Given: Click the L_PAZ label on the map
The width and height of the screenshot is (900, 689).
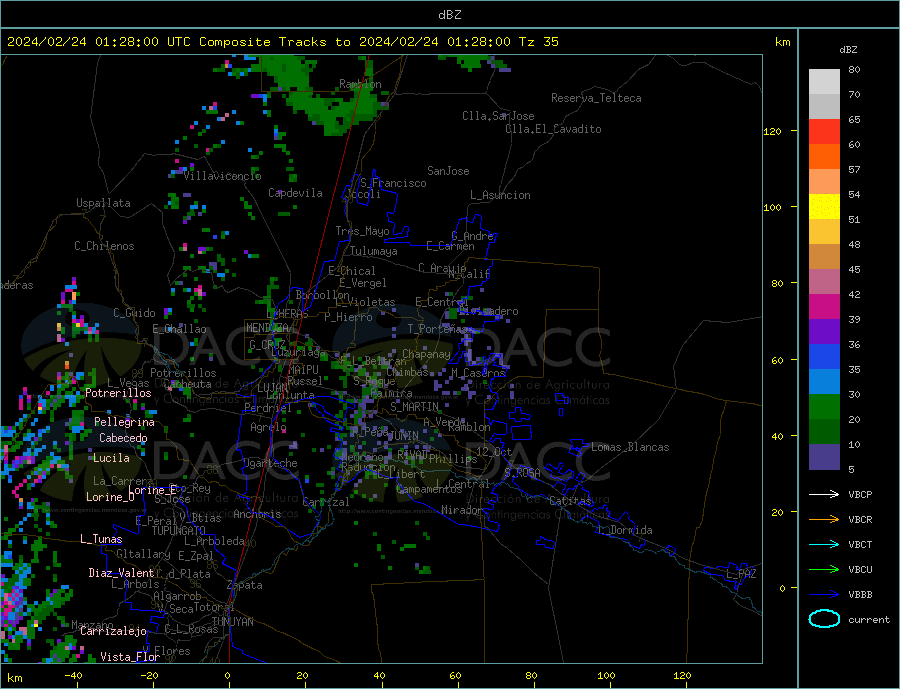Looking at the screenshot, I should (741, 574).
